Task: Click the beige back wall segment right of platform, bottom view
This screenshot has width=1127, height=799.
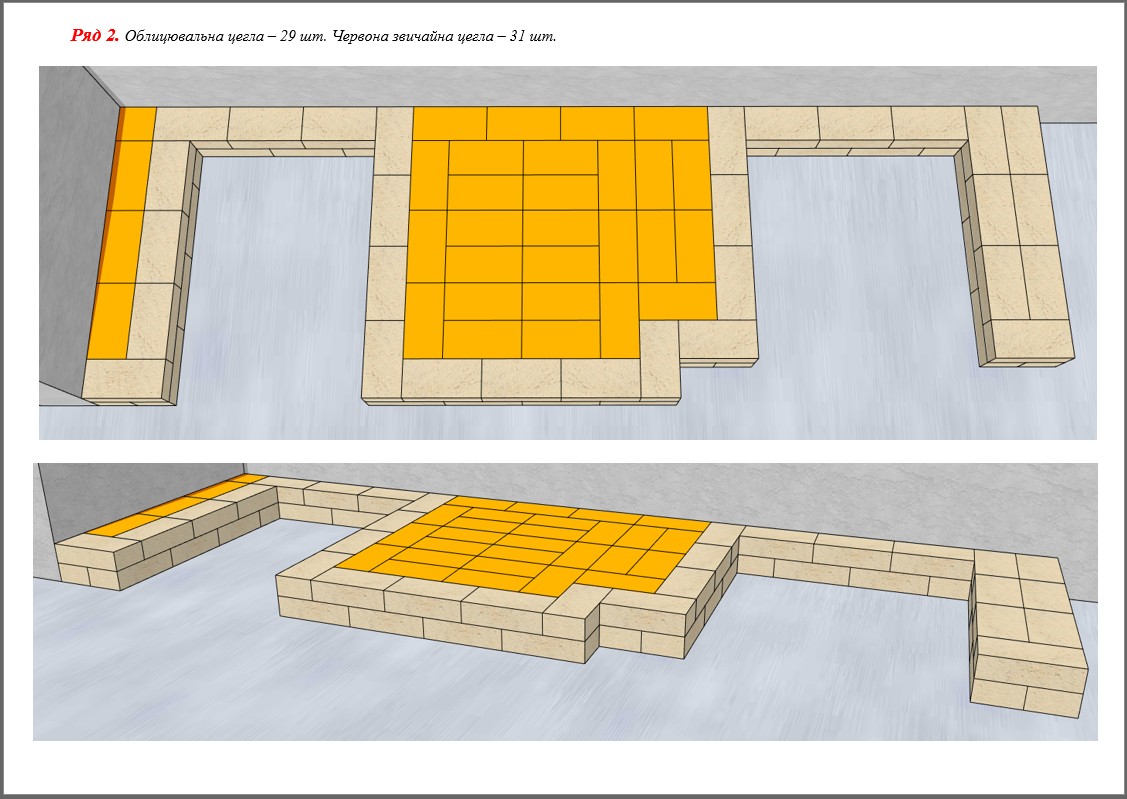Action: pos(850,562)
